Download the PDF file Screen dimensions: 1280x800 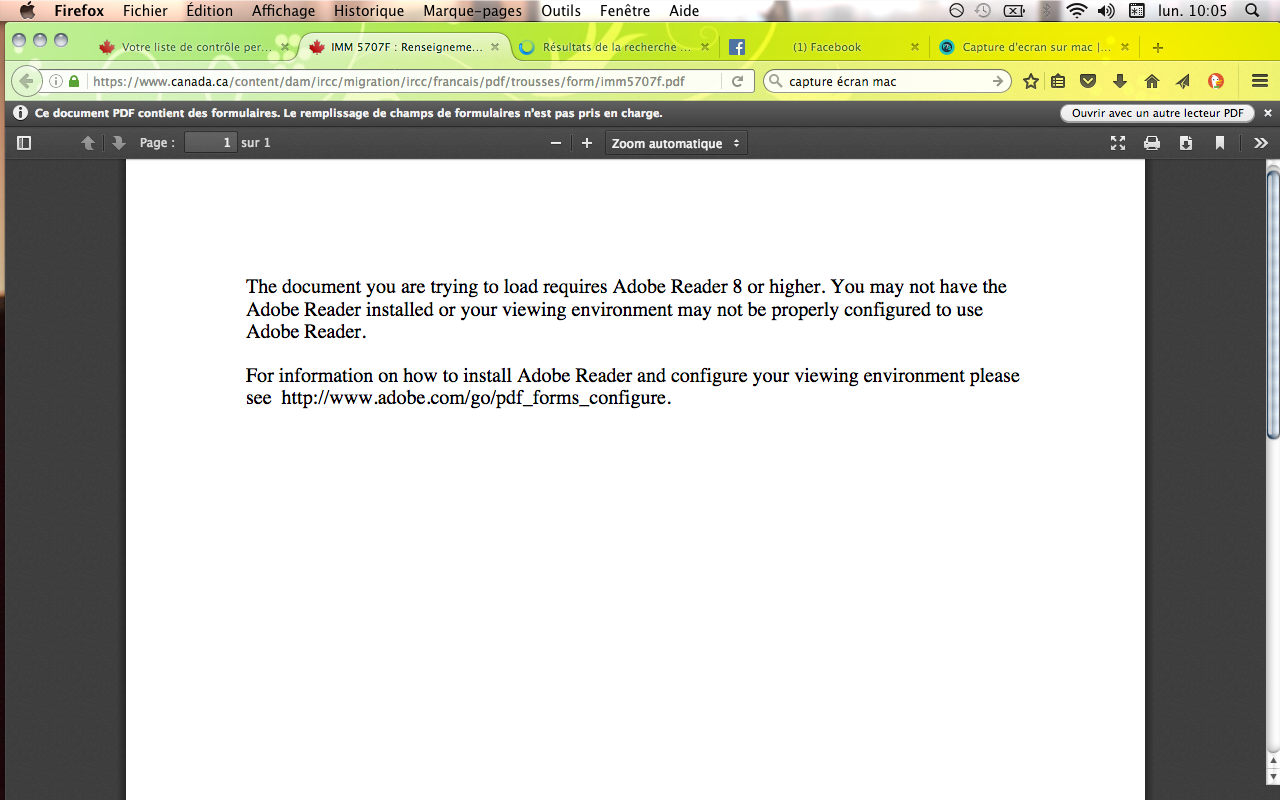point(1186,143)
